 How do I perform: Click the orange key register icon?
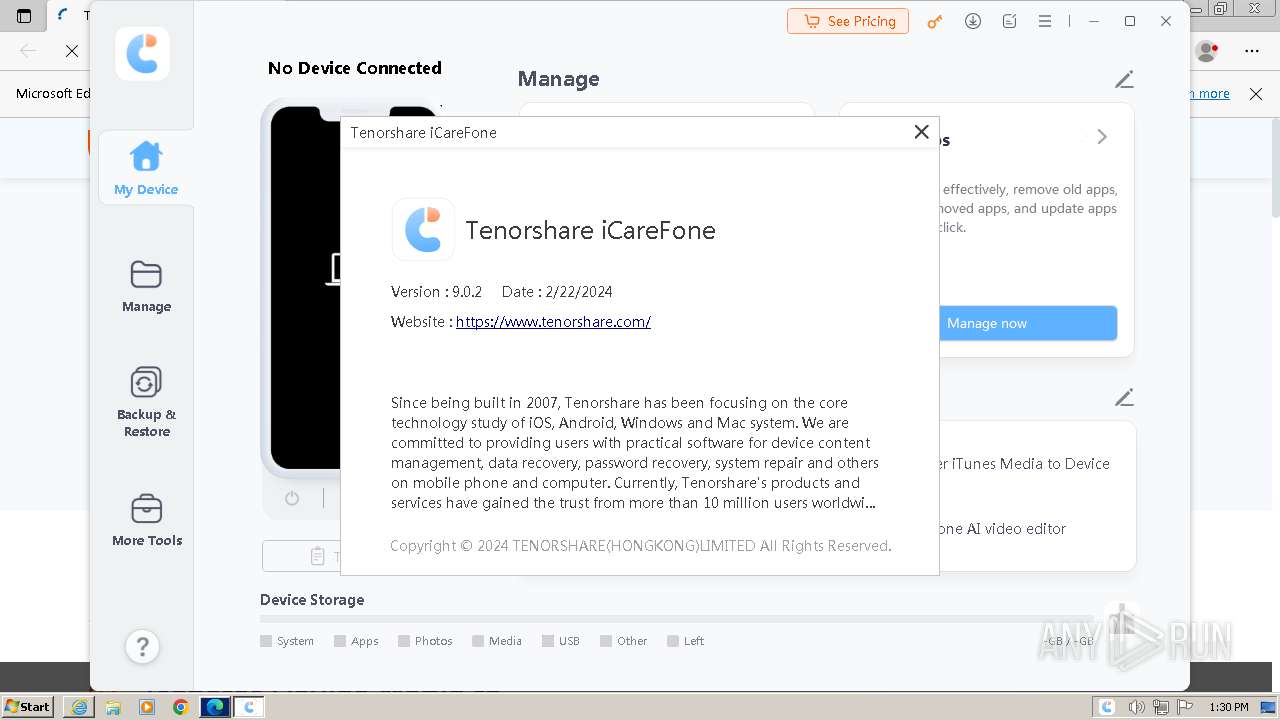click(x=935, y=21)
